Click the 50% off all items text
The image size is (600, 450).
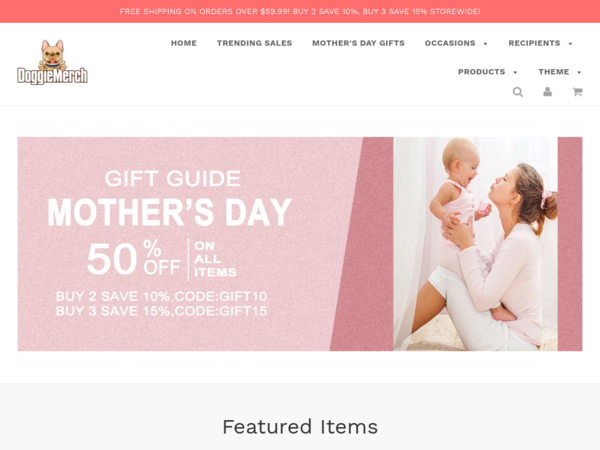[161, 259]
